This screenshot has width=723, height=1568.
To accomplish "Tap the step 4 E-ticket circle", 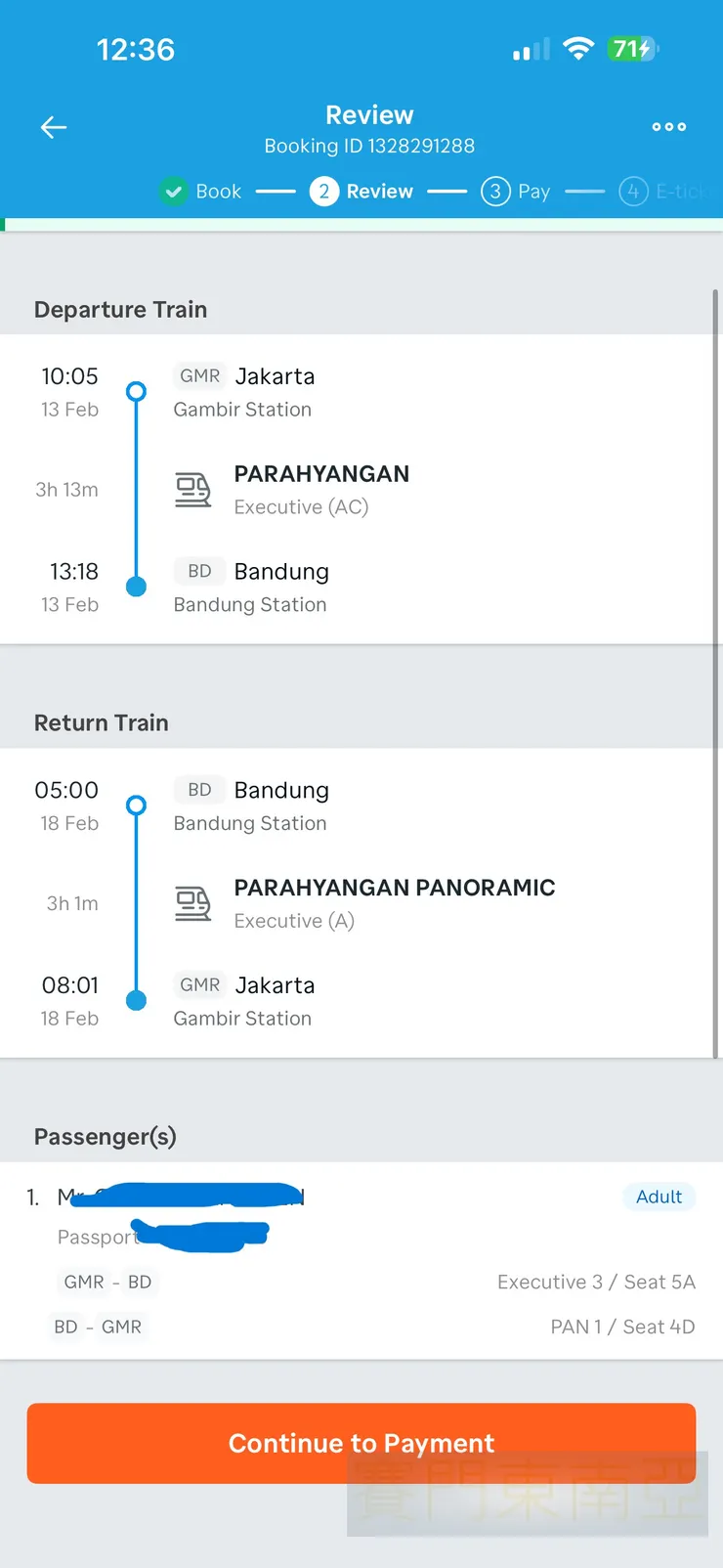I will (x=633, y=192).
